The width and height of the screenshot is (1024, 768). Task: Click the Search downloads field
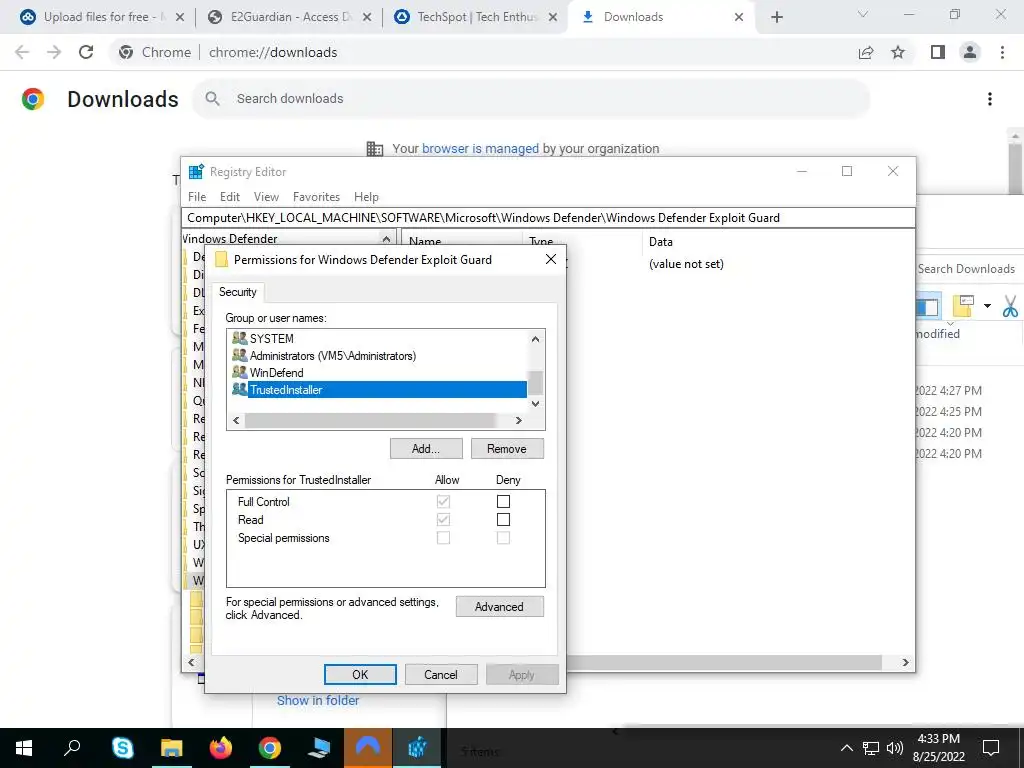(531, 99)
